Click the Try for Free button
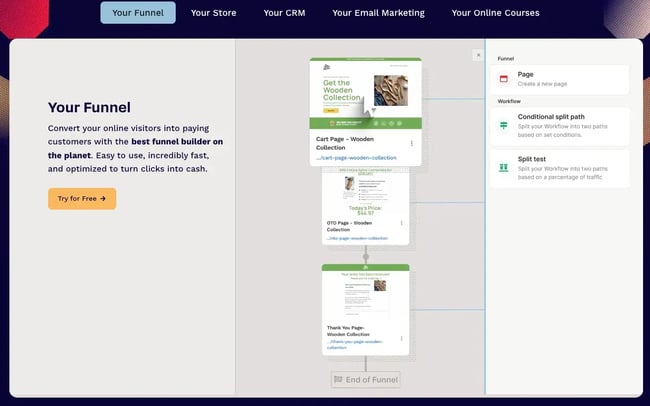 [82, 199]
